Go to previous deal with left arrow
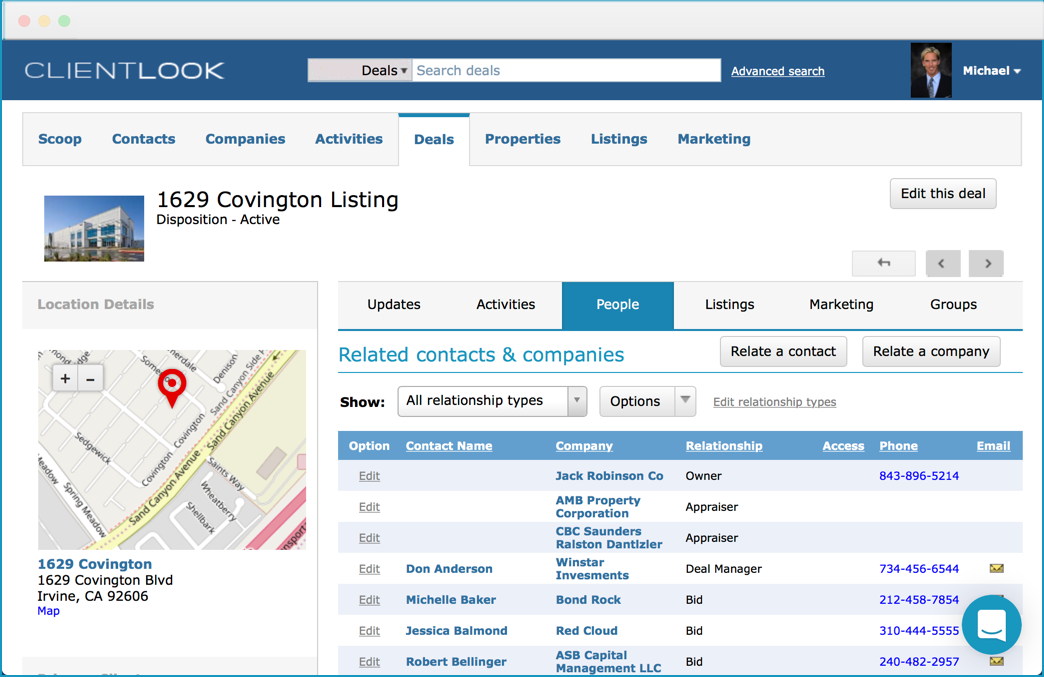This screenshot has width=1044, height=677. pos(943,263)
